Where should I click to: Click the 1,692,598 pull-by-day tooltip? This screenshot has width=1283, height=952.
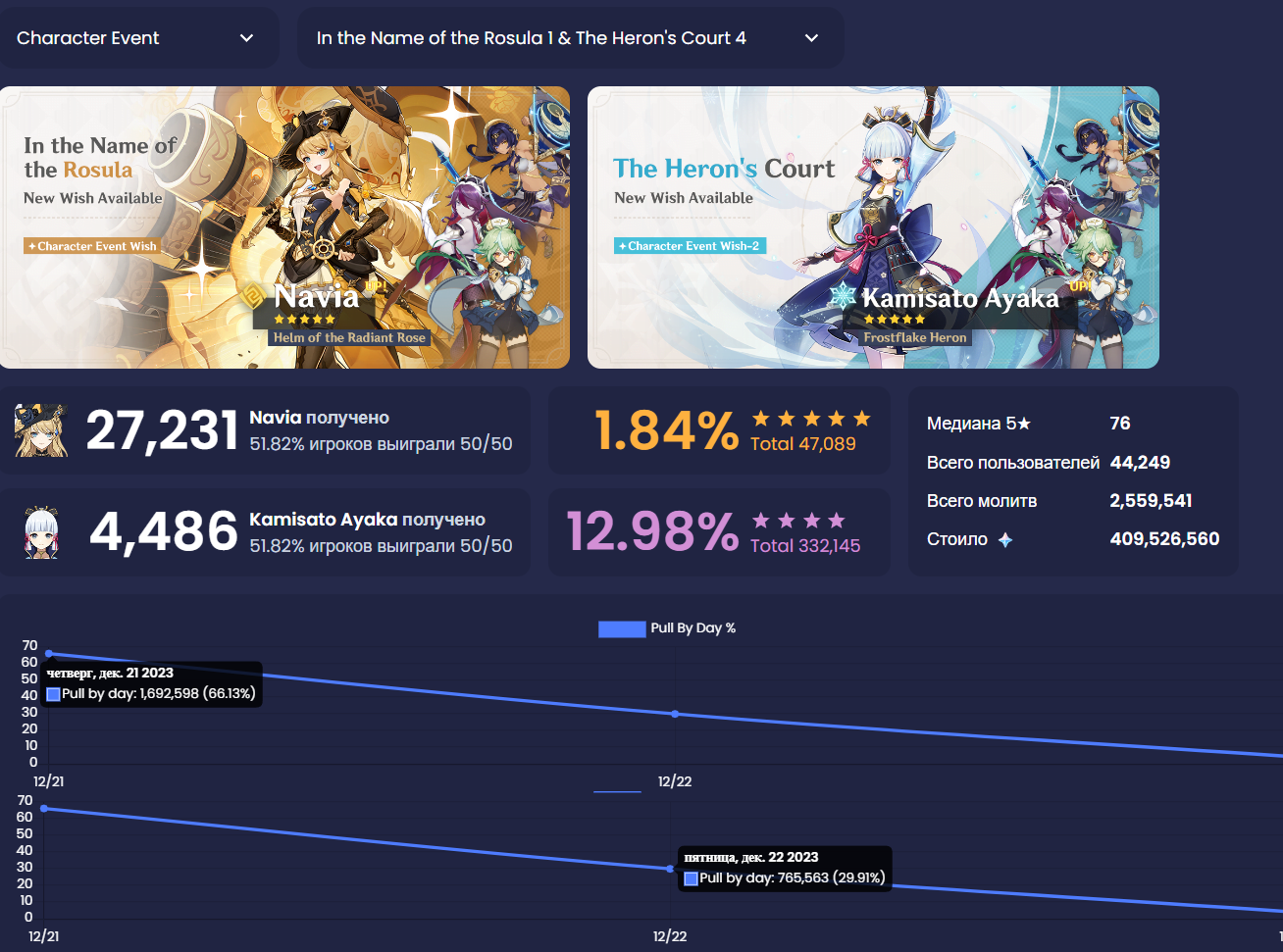pyautogui.click(x=152, y=684)
